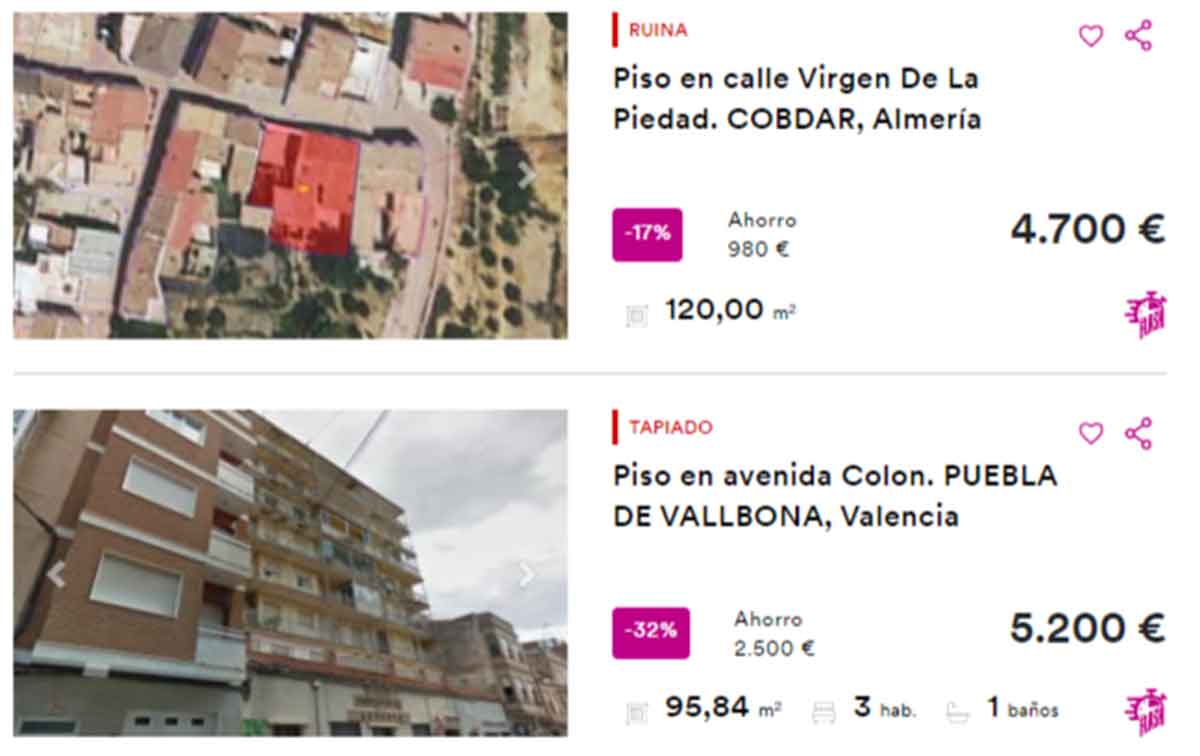Viewport: 1200px width, 756px height.
Task: Click the bathtub icon beside 1 baños
Action: tap(958, 711)
